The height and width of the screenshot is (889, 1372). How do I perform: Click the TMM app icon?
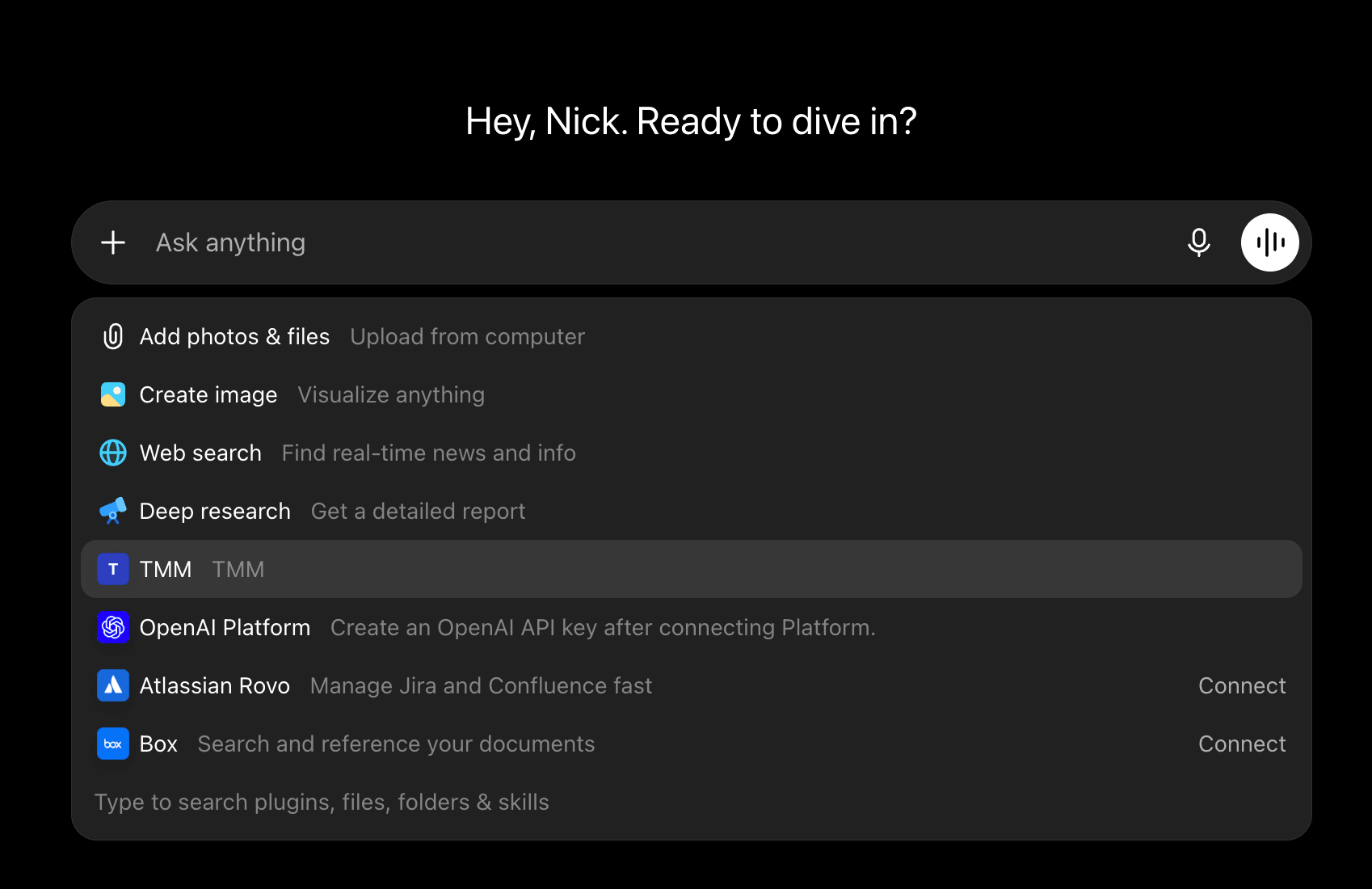[113, 569]
